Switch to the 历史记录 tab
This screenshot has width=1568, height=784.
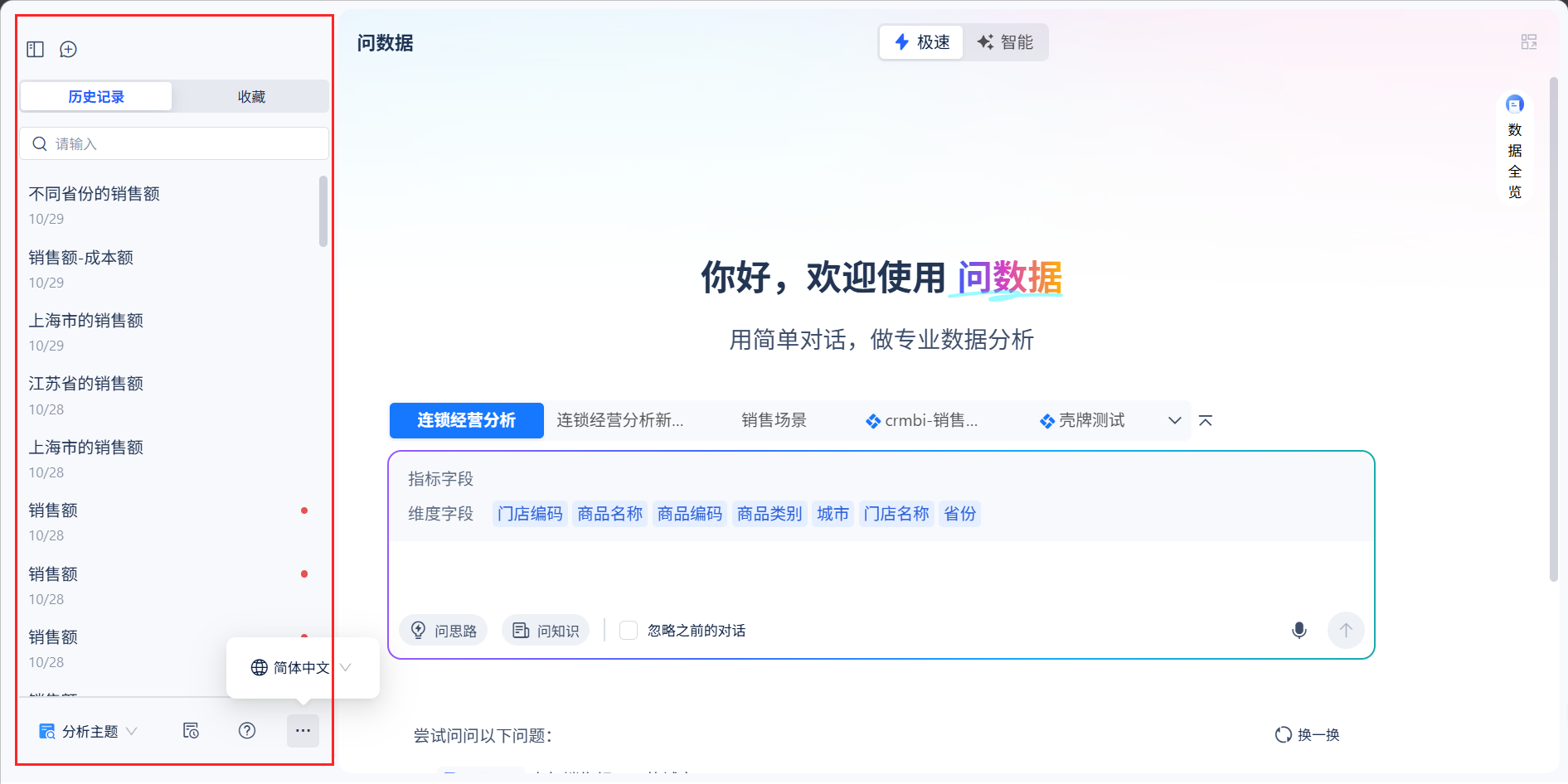(x=96, y=97)
